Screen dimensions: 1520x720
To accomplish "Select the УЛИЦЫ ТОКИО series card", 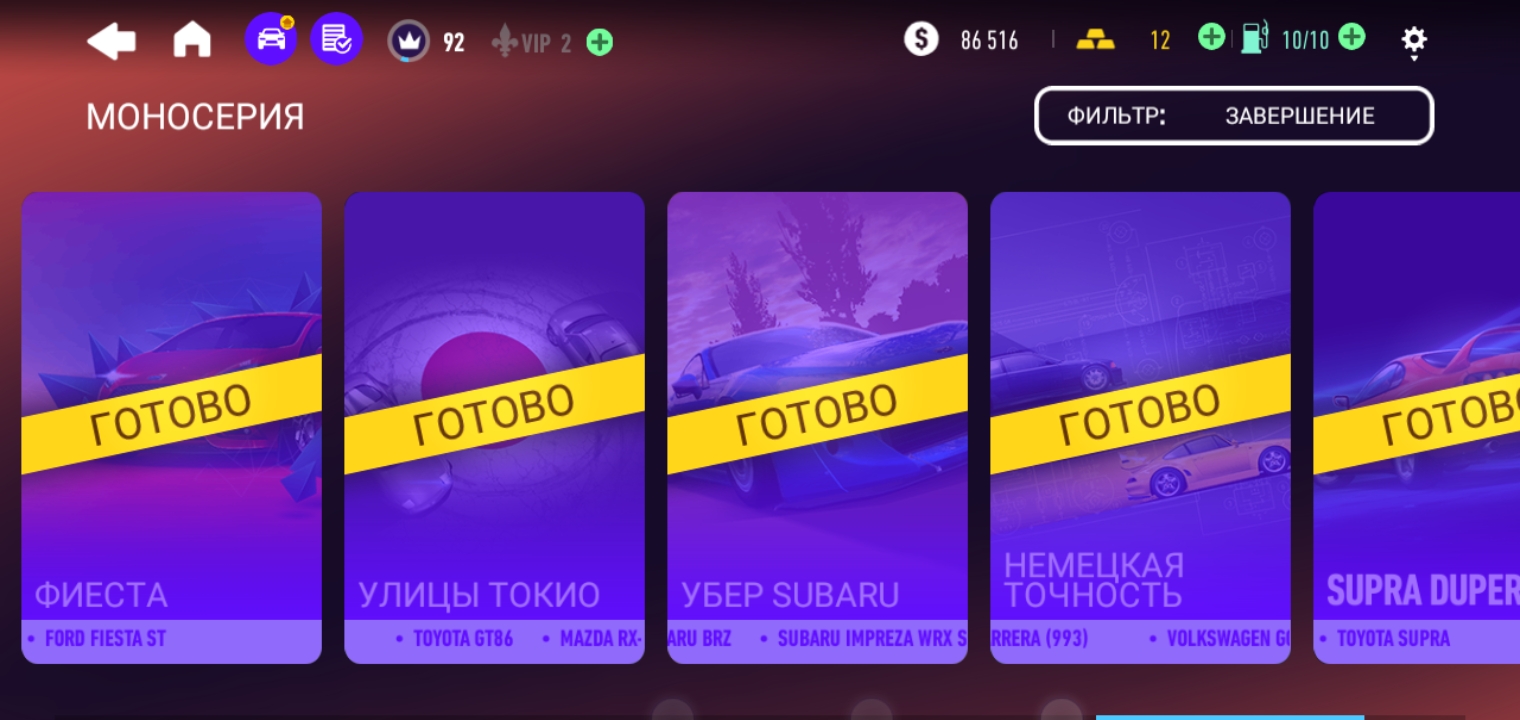I will click(x=494, y=428).
